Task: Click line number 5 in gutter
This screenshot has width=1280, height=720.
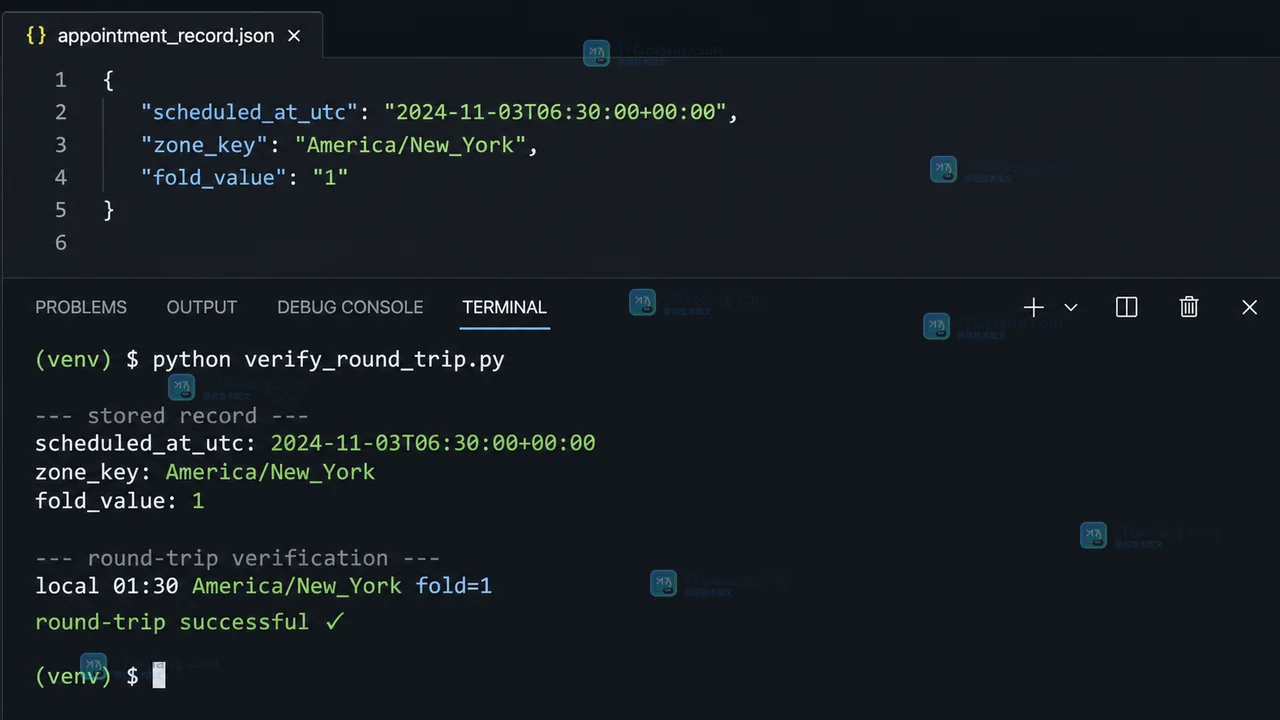Action: (61, 210)
